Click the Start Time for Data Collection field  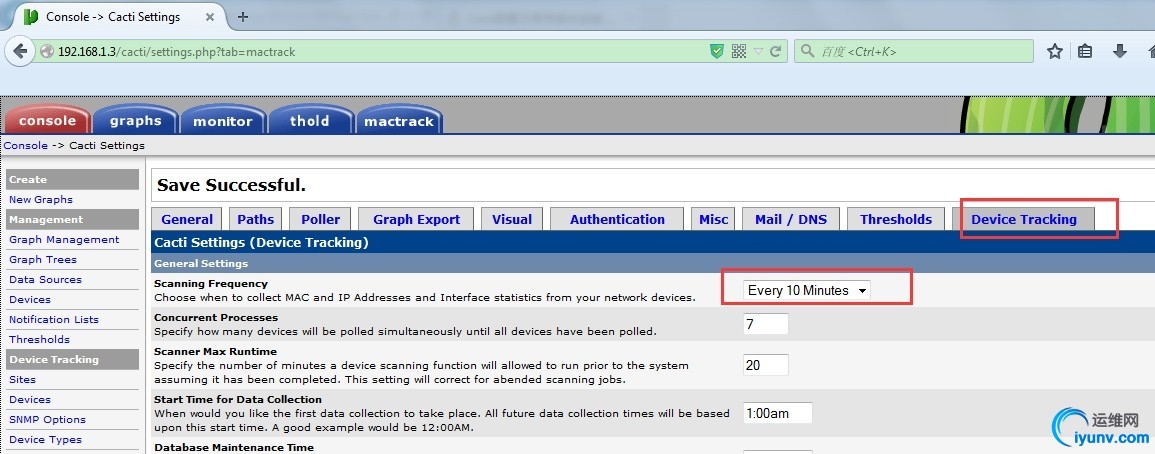pyautogui.click(x=777, y=413)
